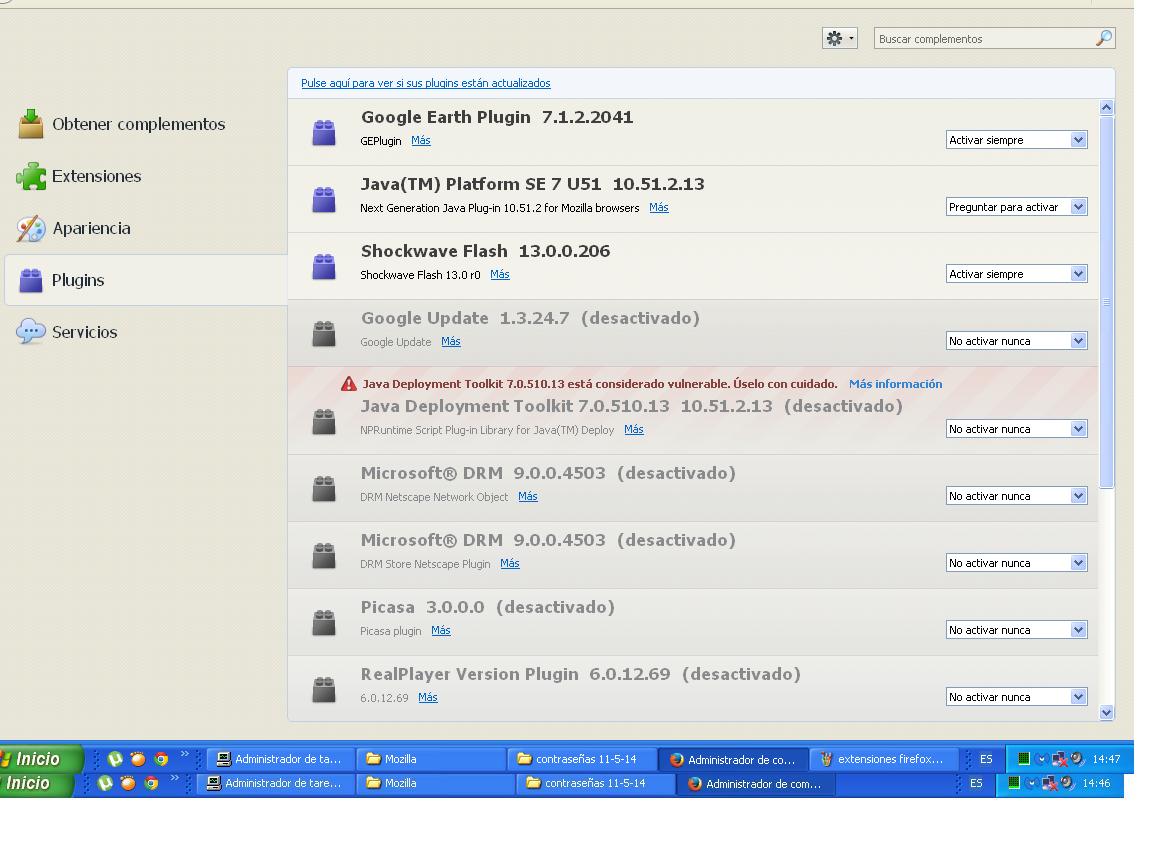The image size is (1152, 864).
Task: Click 'Más' link next to GEPlugin
Action: tap(421, 140)
